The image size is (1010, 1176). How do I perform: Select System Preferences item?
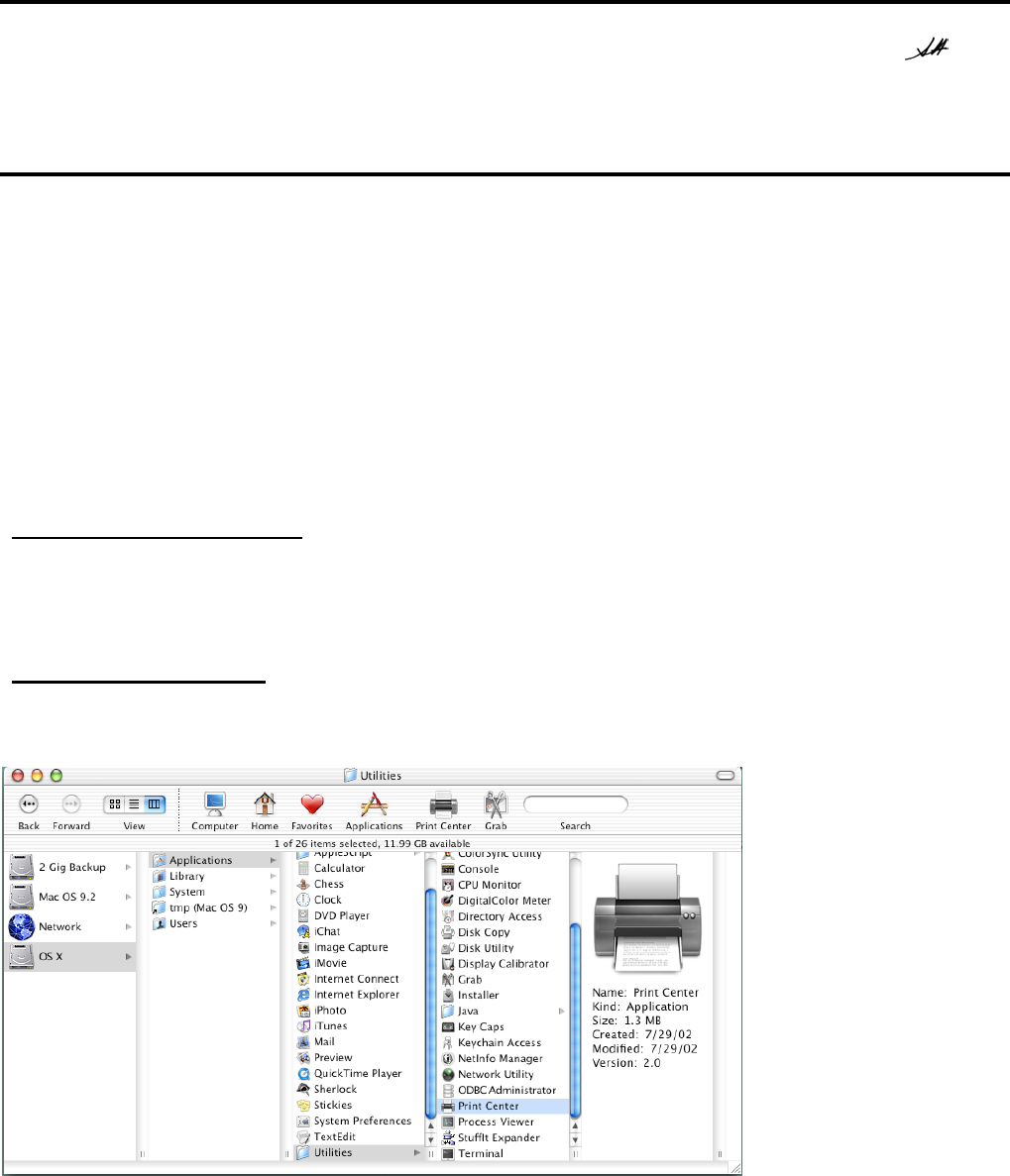359,1121
